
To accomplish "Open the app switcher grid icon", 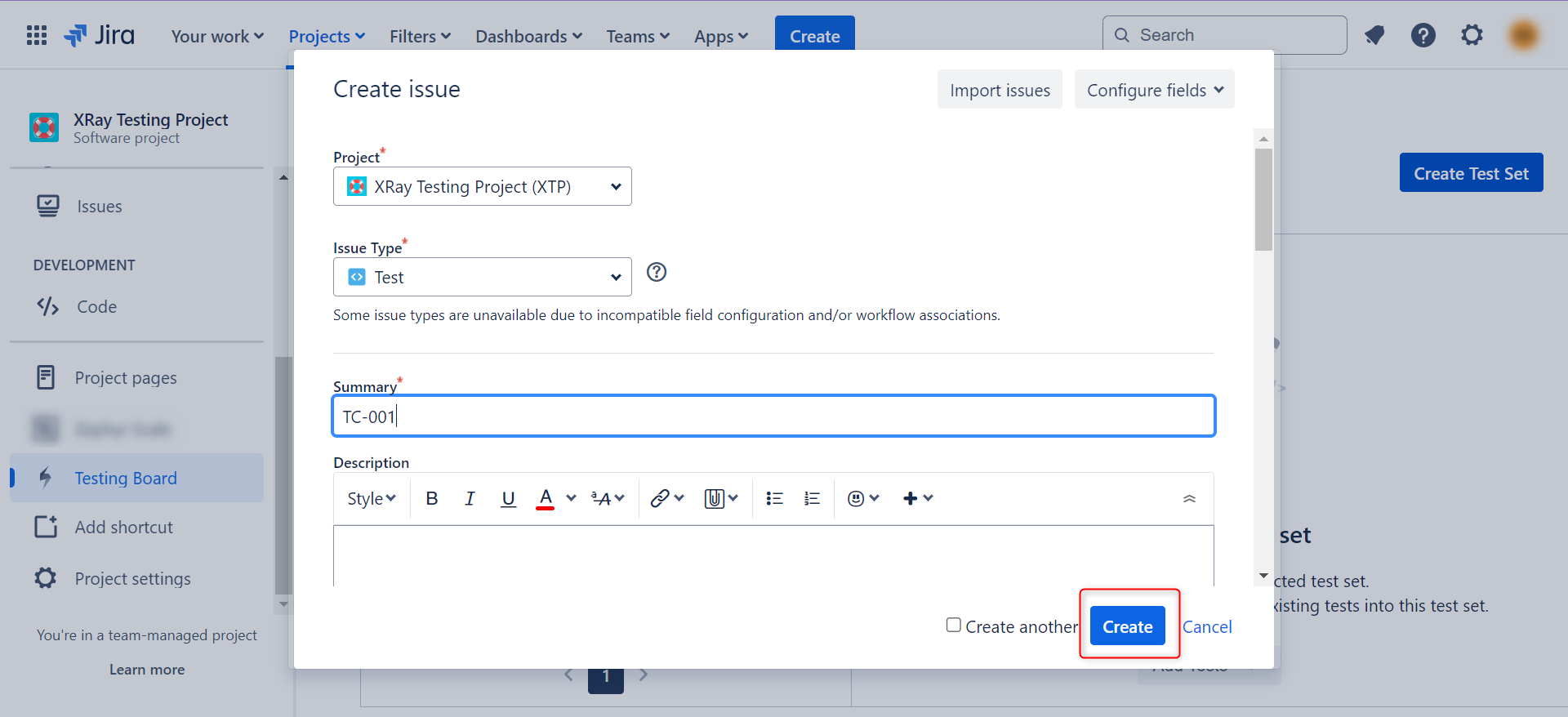I will [37, 35].
